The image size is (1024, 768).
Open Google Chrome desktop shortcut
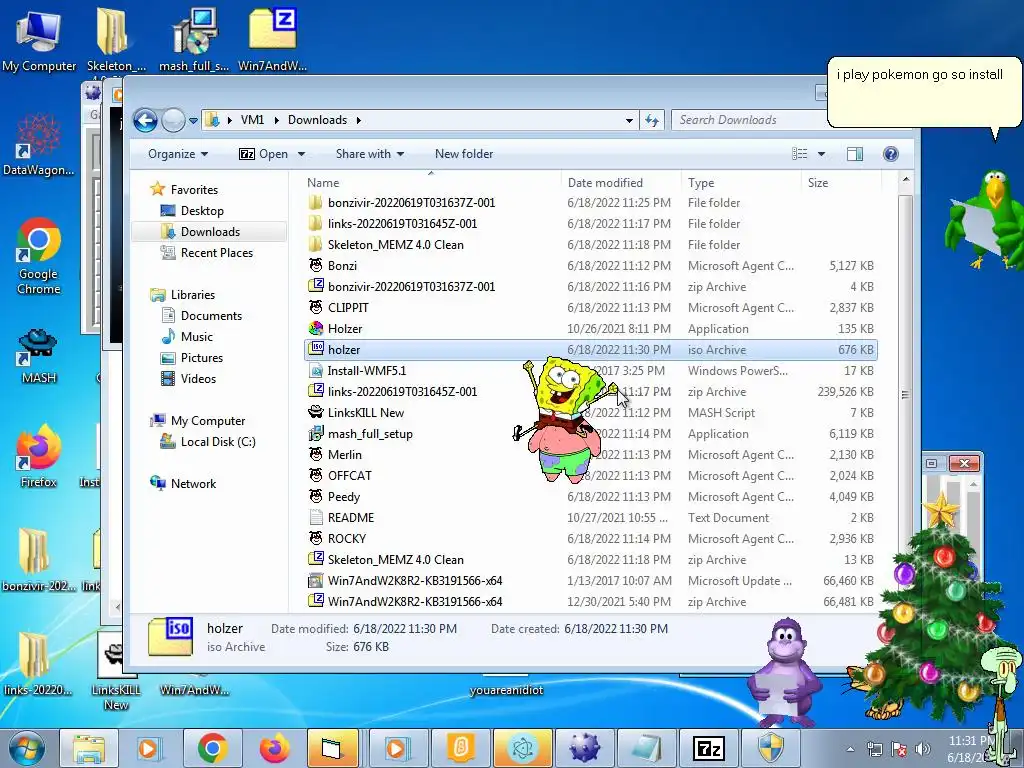tap(39, 256)
